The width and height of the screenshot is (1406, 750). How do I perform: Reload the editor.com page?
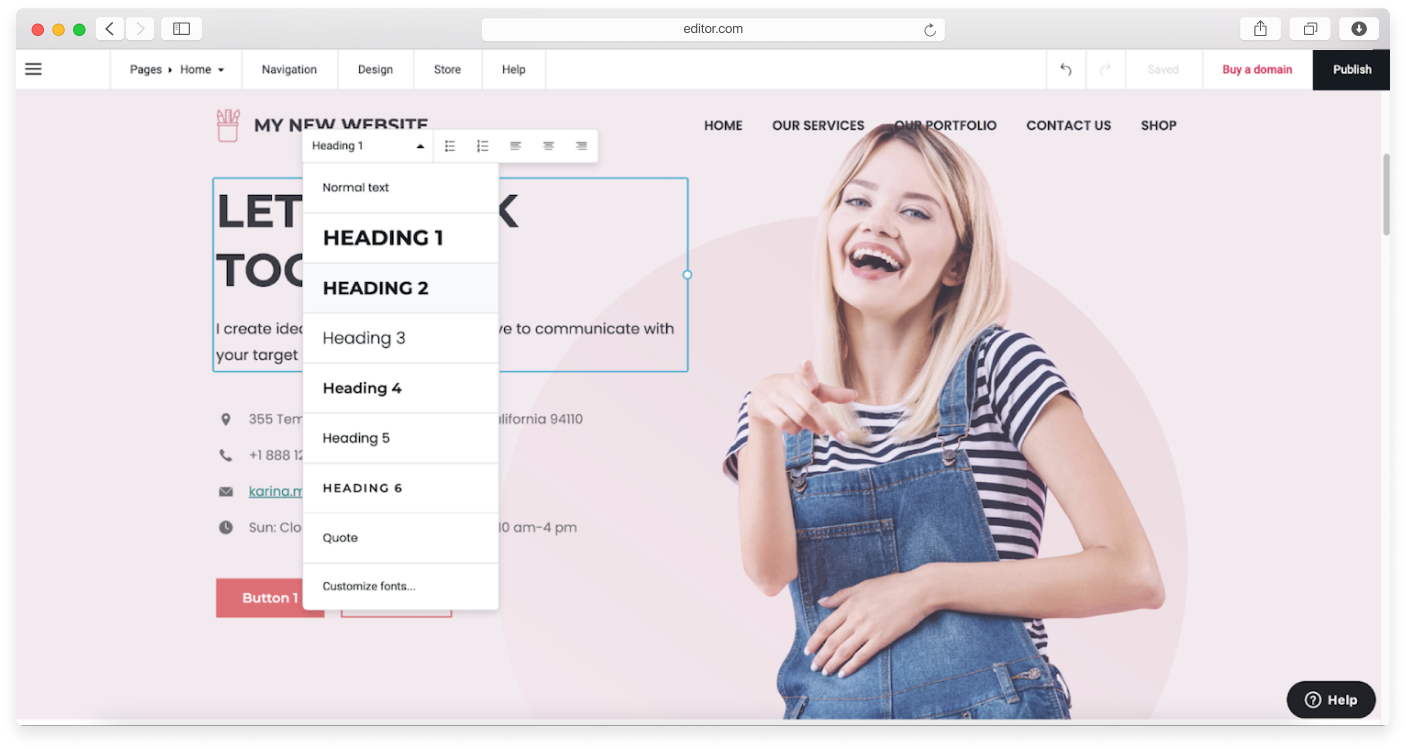click(x=930, y=30)
